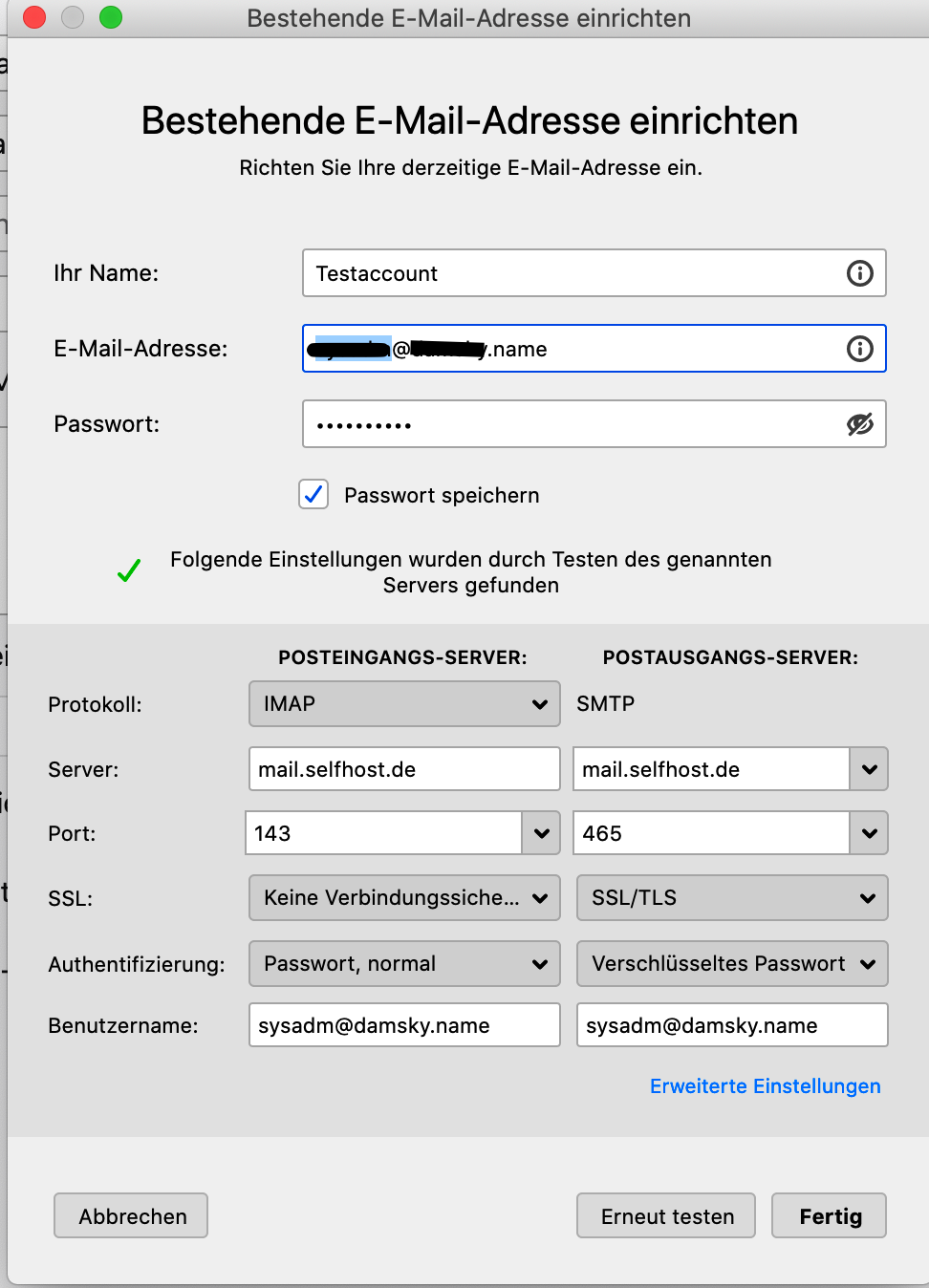Toggle password visibility eye icon
The width and height of the screenshot is (929, 1288).
tap(859, 424)
